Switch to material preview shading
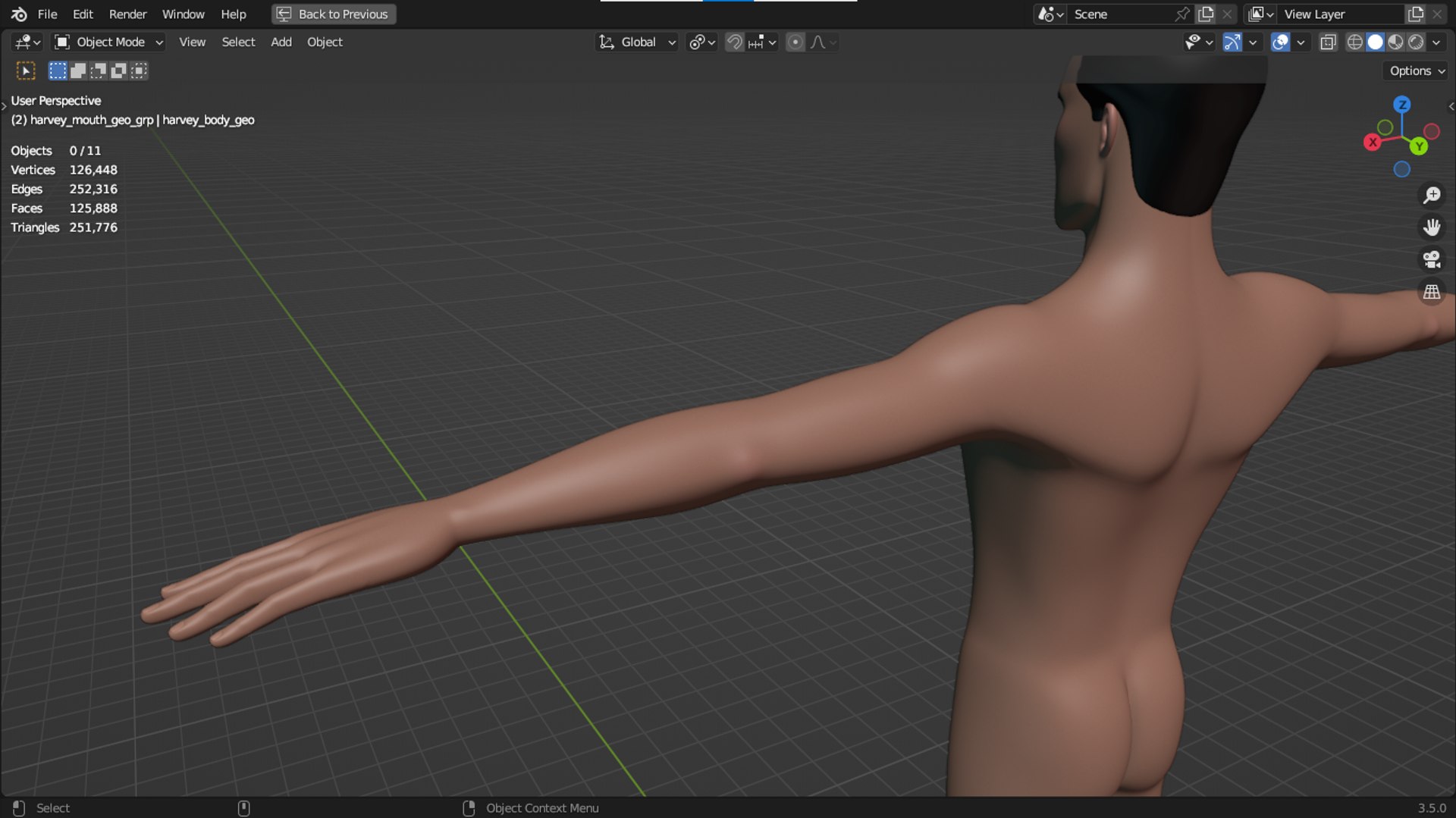 pos(1395,42)
